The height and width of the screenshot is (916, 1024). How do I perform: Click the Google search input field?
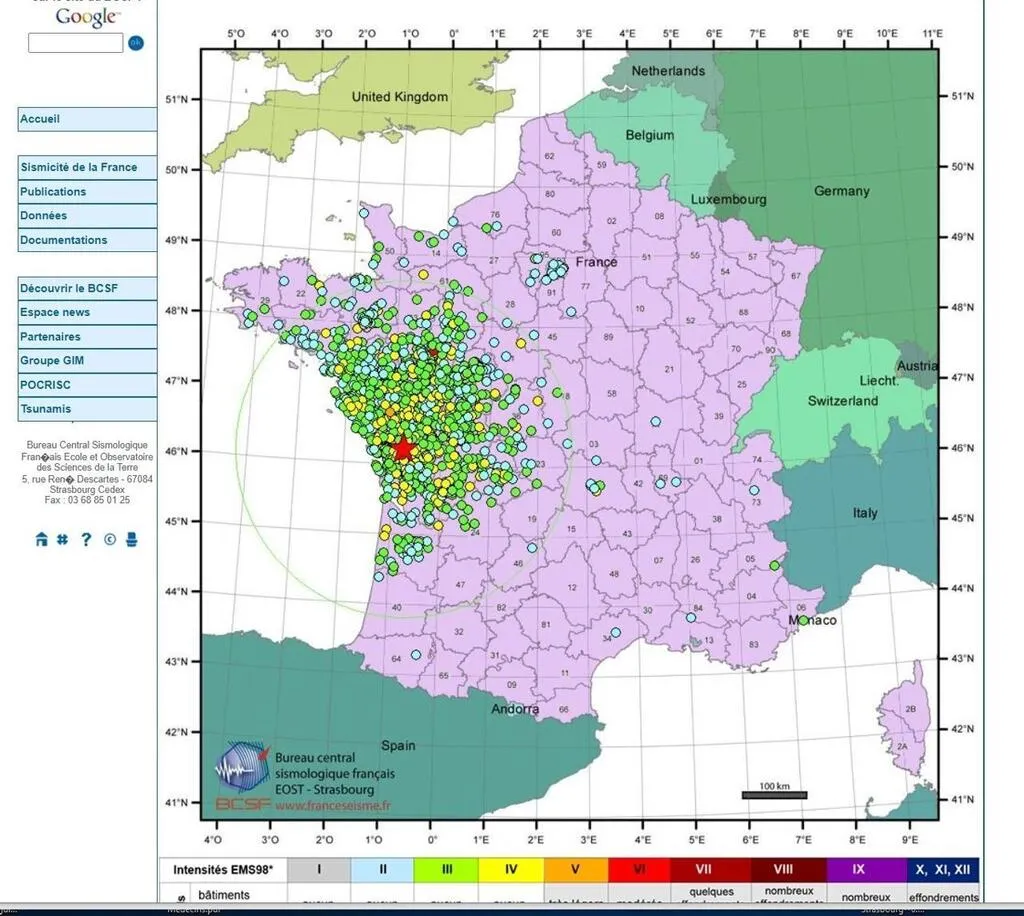[75, 43]
